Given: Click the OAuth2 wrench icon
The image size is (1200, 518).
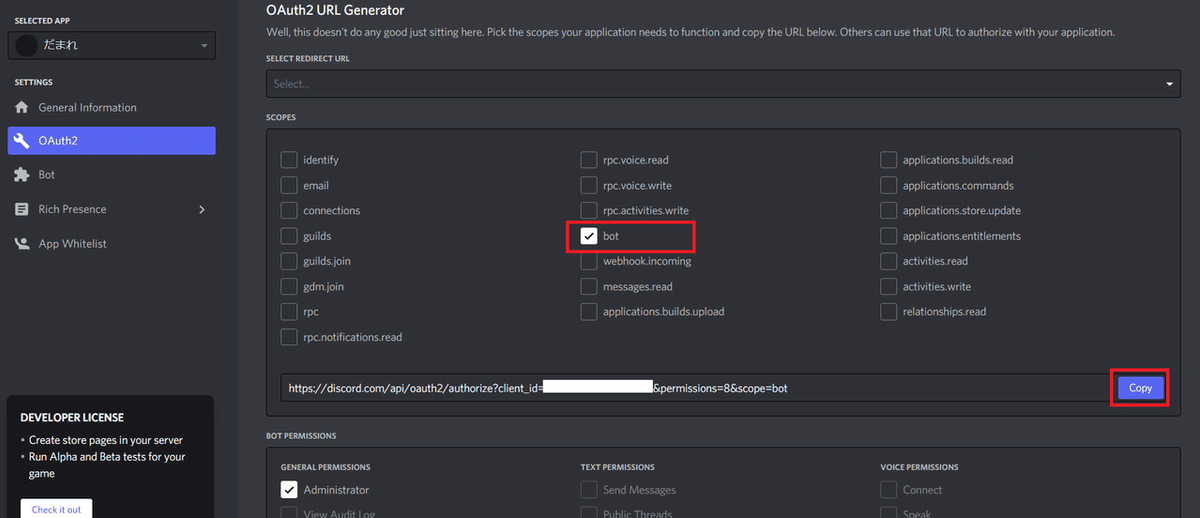Looking at the screenshot, I should 22,141.
